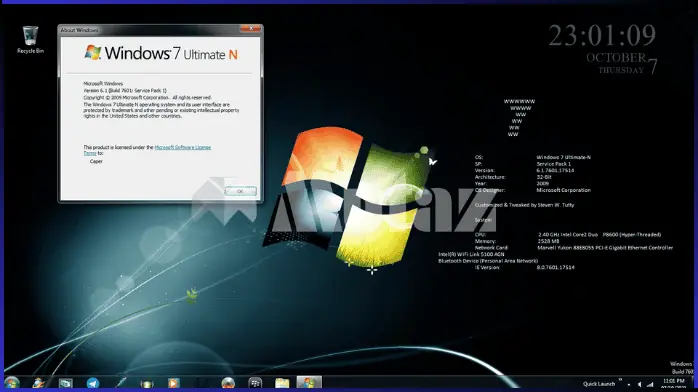Screen dimensions: 698x392
Task: Open the second taskbar icon next to Start
Action: coord(39,383)
